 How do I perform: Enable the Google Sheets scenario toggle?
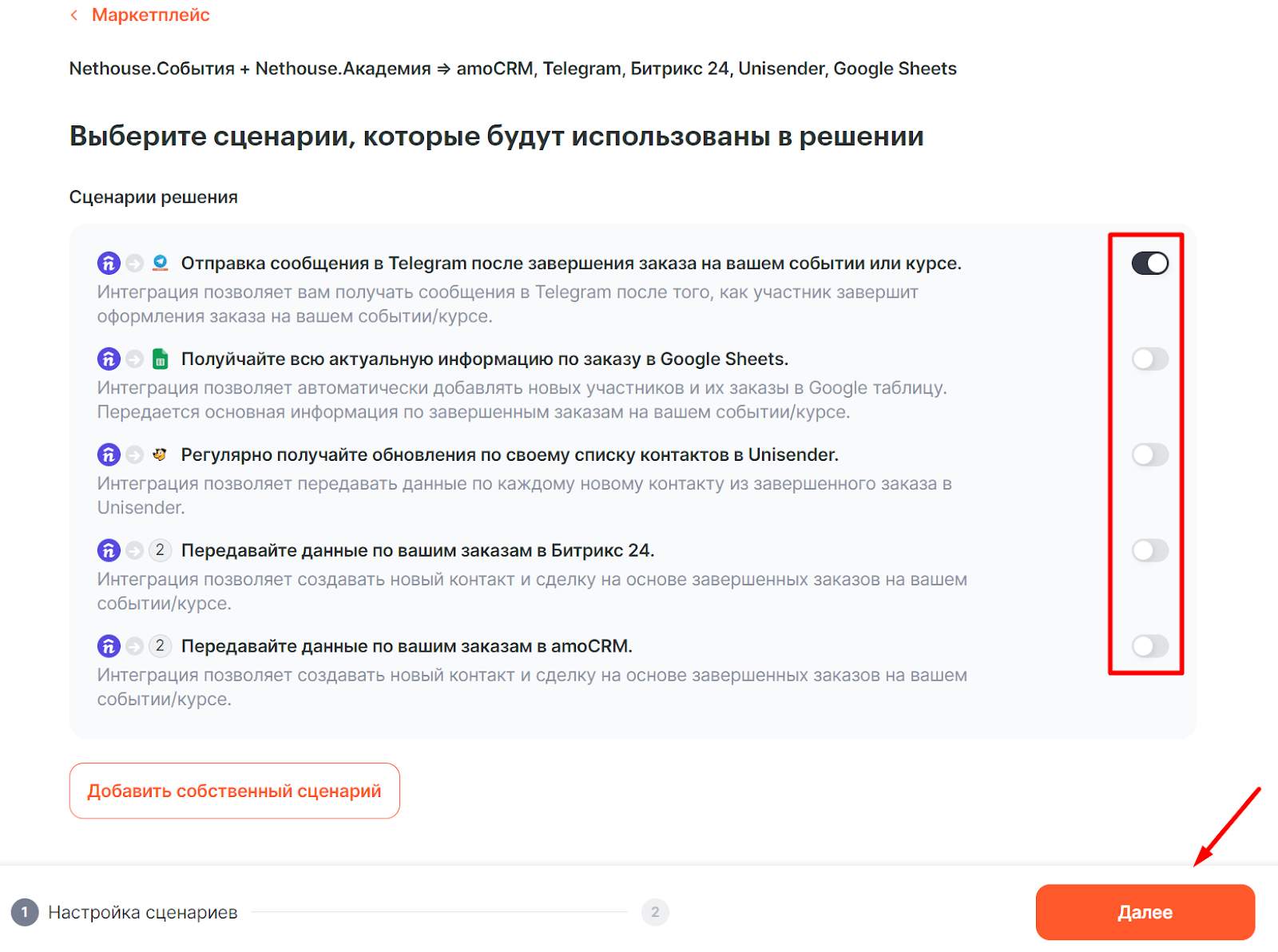tap(1149, 359)
